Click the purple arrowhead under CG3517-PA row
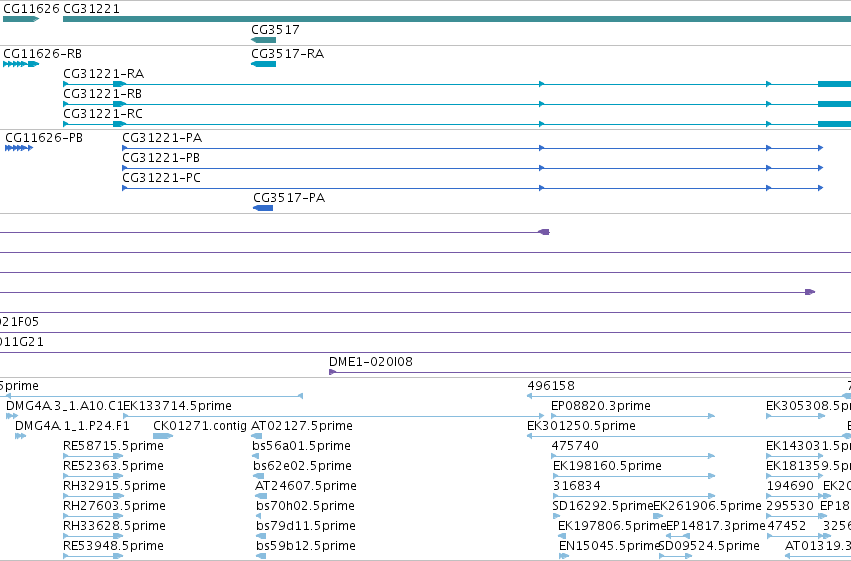Screen dimensions: 851x561 click(543, 232)
